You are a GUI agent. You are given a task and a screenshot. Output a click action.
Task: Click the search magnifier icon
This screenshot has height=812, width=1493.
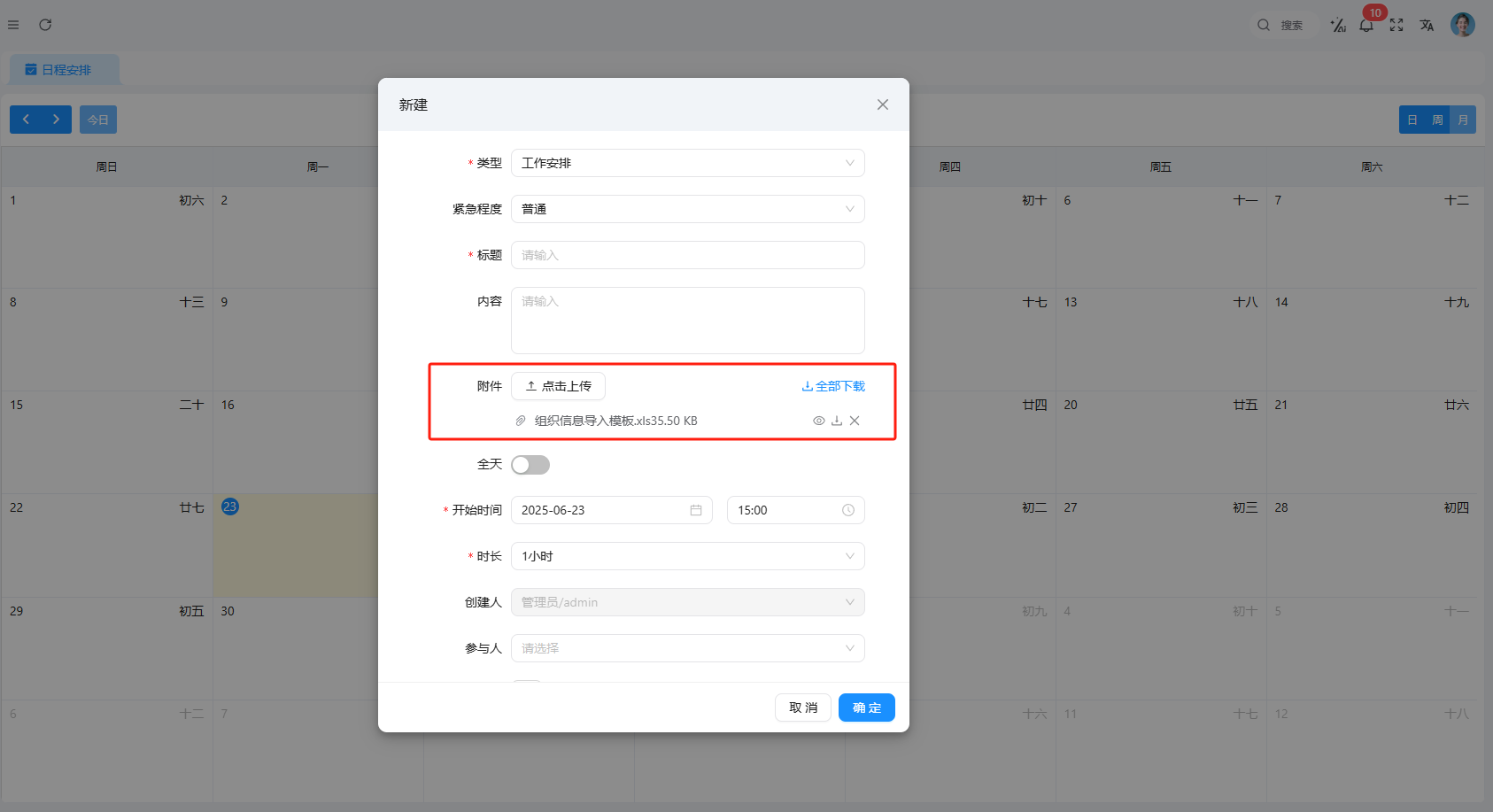(x=1264, y=25)
